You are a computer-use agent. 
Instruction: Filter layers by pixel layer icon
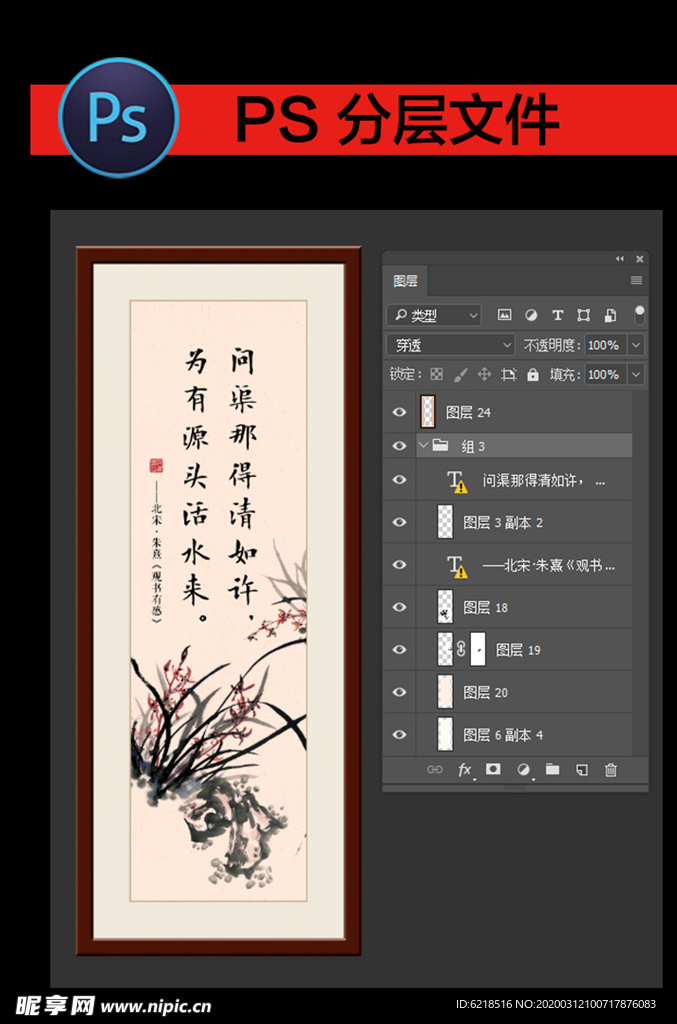pyautogui.click(x=504, y=315)
